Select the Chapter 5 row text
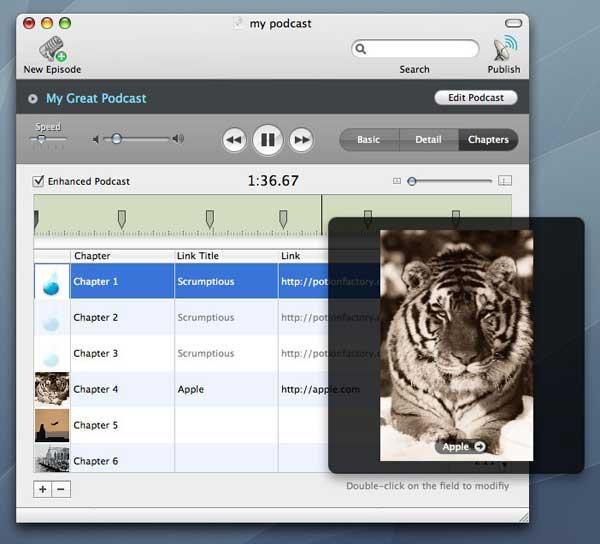 click(95, 425)
